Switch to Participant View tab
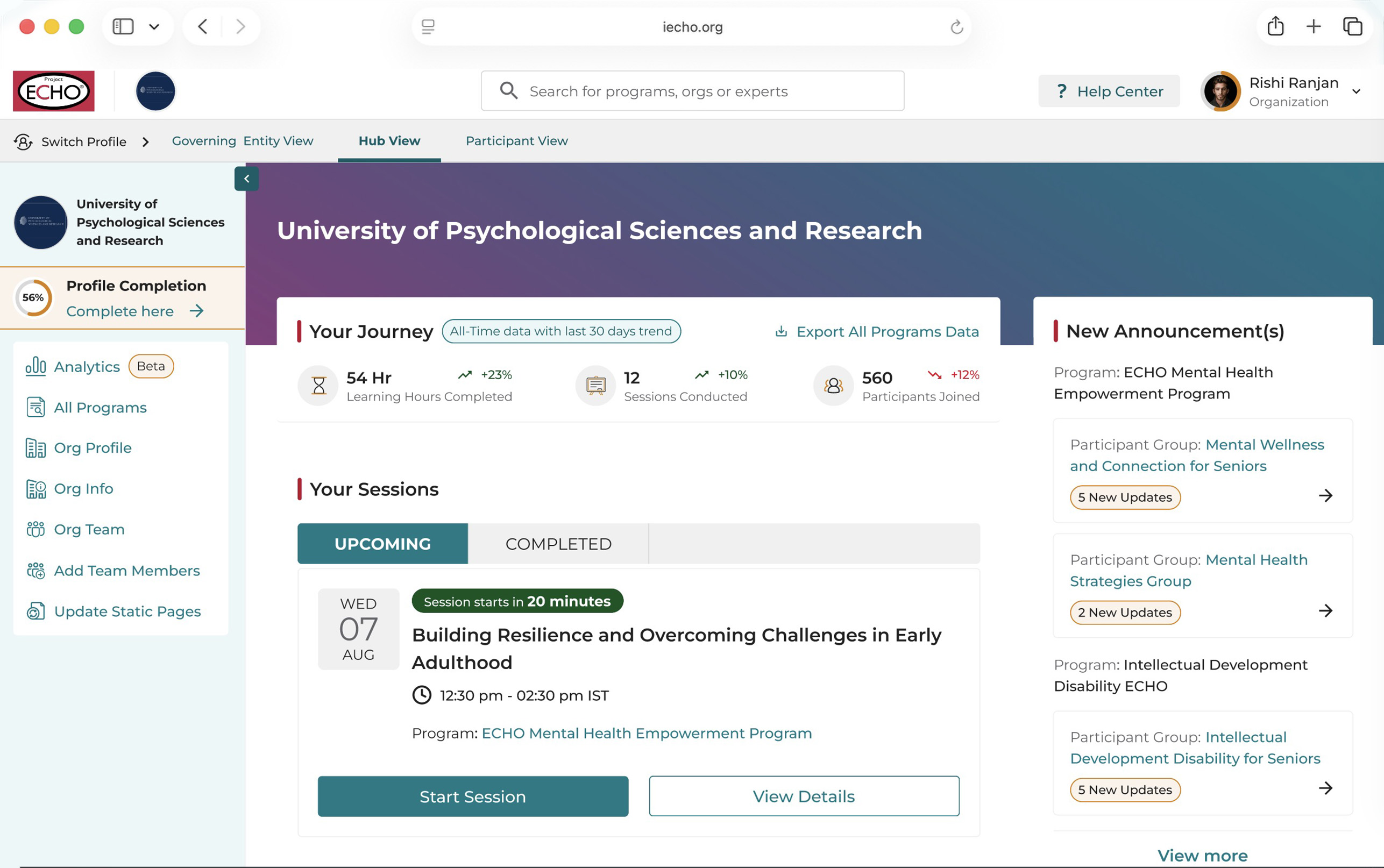 pos(516,141)
